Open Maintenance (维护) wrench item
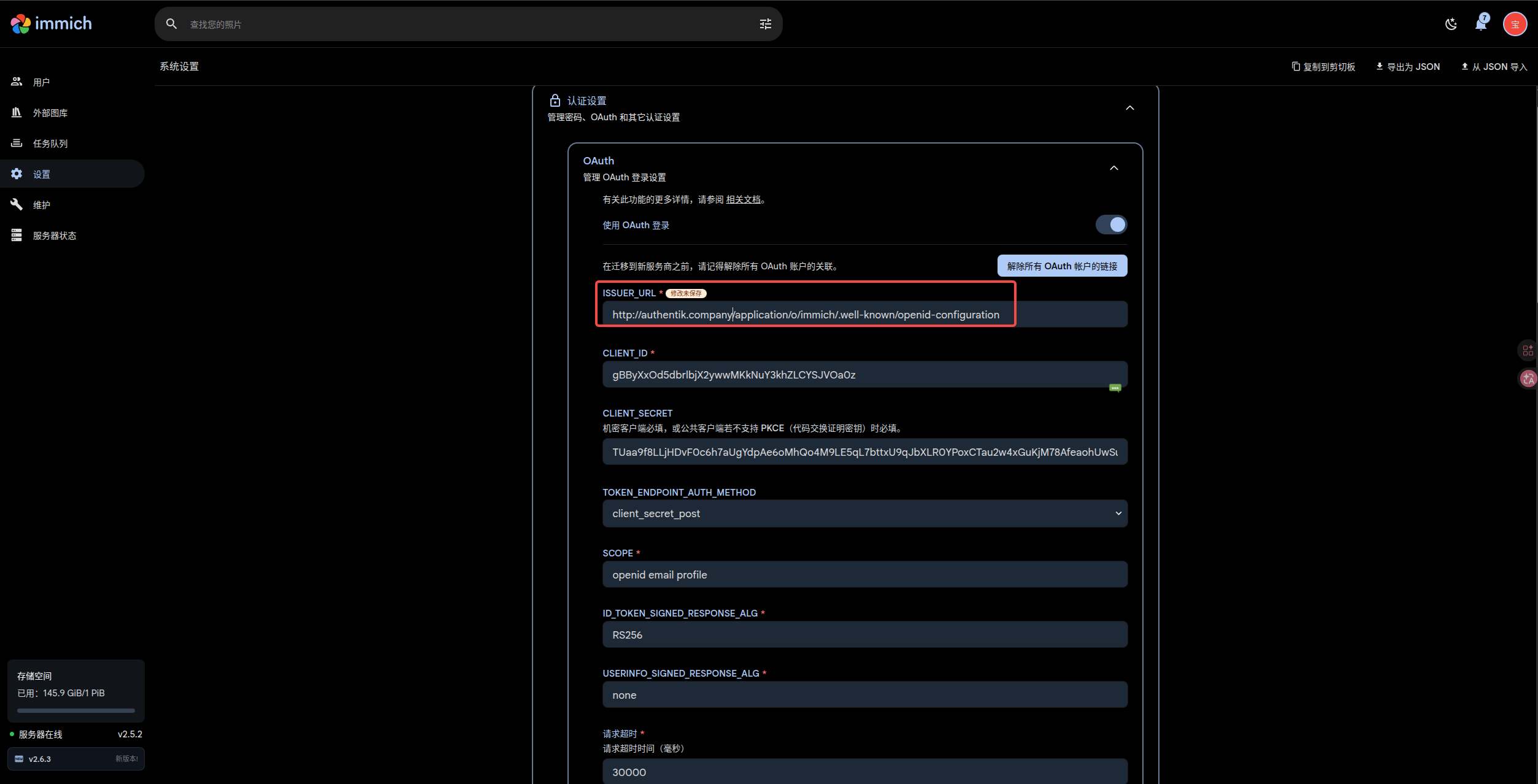The height and width of the screenshot is (784, 1538). (42, 205)
